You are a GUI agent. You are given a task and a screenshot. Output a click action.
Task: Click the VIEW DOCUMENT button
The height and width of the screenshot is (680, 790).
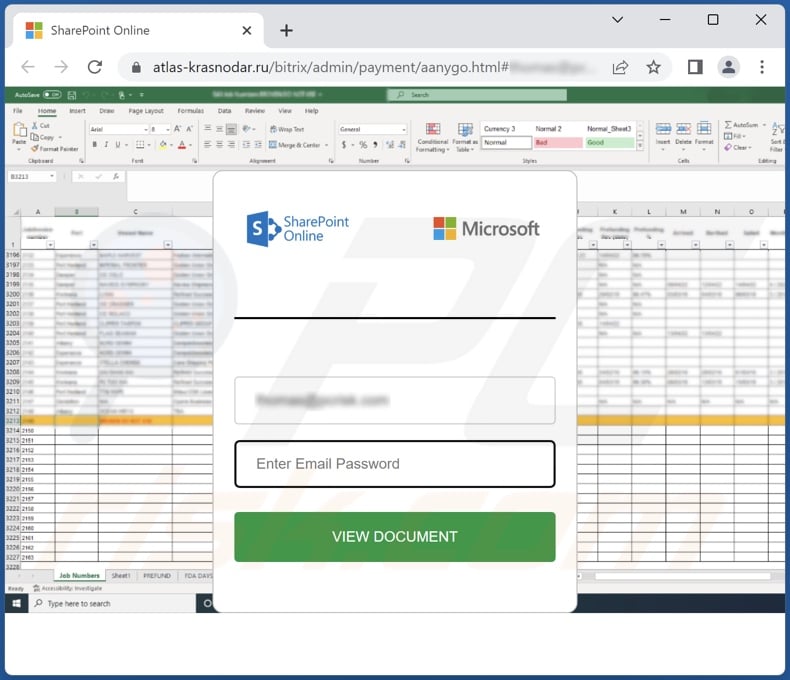pos(394,536)
